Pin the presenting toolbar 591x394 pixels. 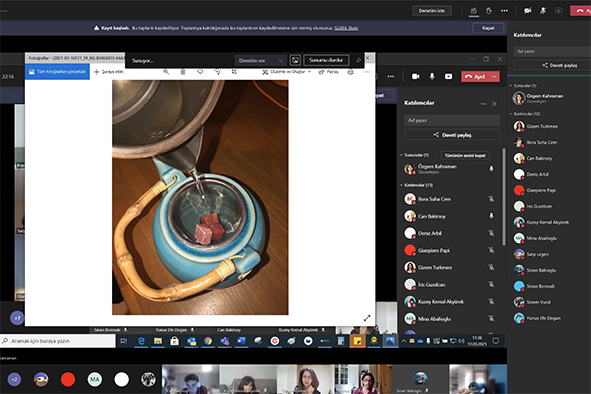pos(358,60)
